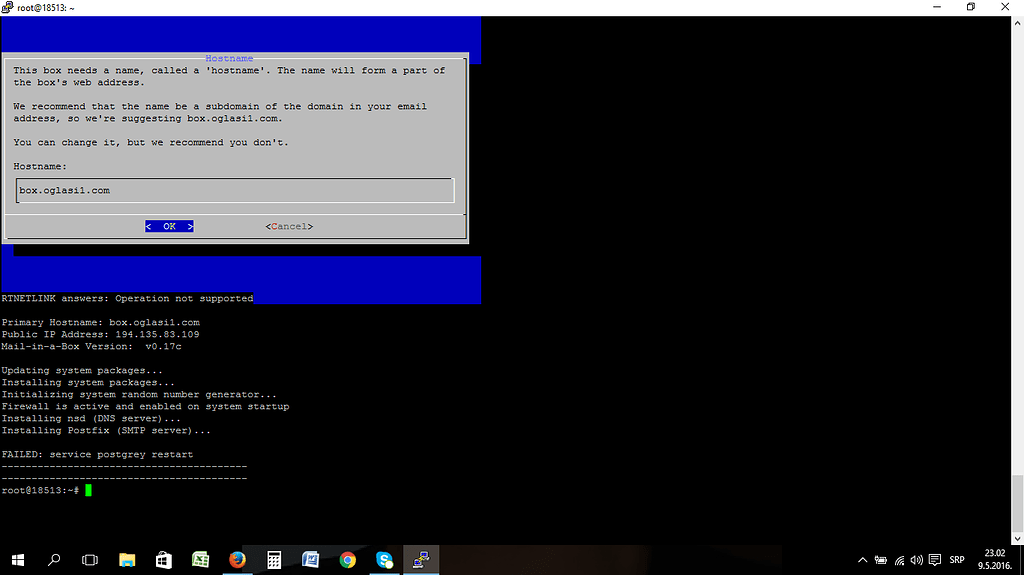Click the 'Hostname' dialog title
The image size is (1024, 575).
[229, 58]
